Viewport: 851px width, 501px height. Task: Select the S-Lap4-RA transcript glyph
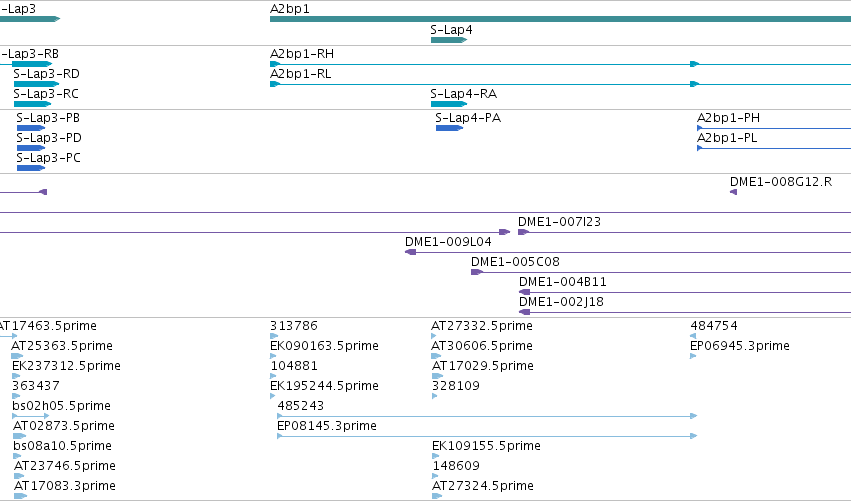[449, 104]
